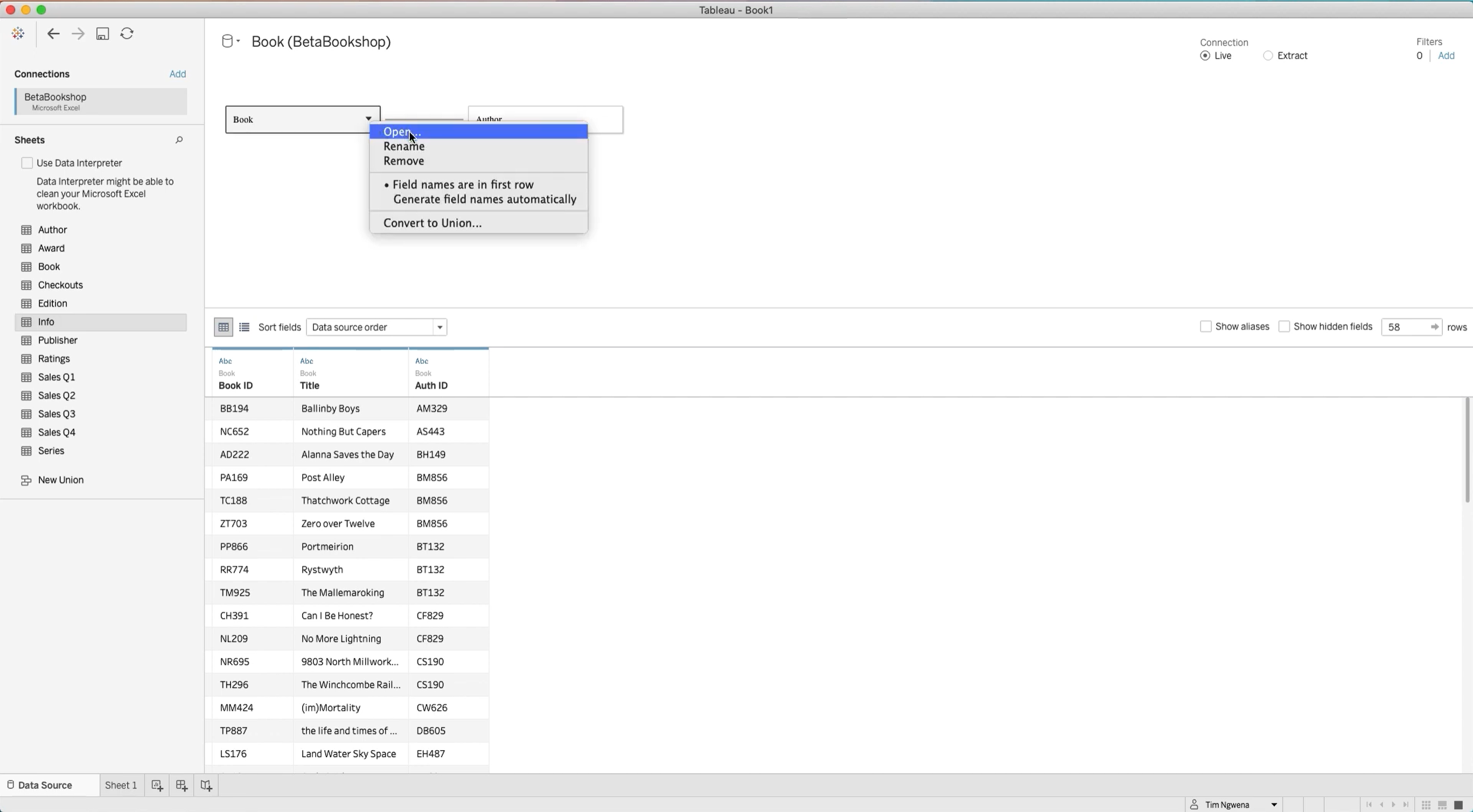The height and width of the screenshot is (812, 1473).
Task: Click Add under Filters
Action: [x=1446, y=55]
